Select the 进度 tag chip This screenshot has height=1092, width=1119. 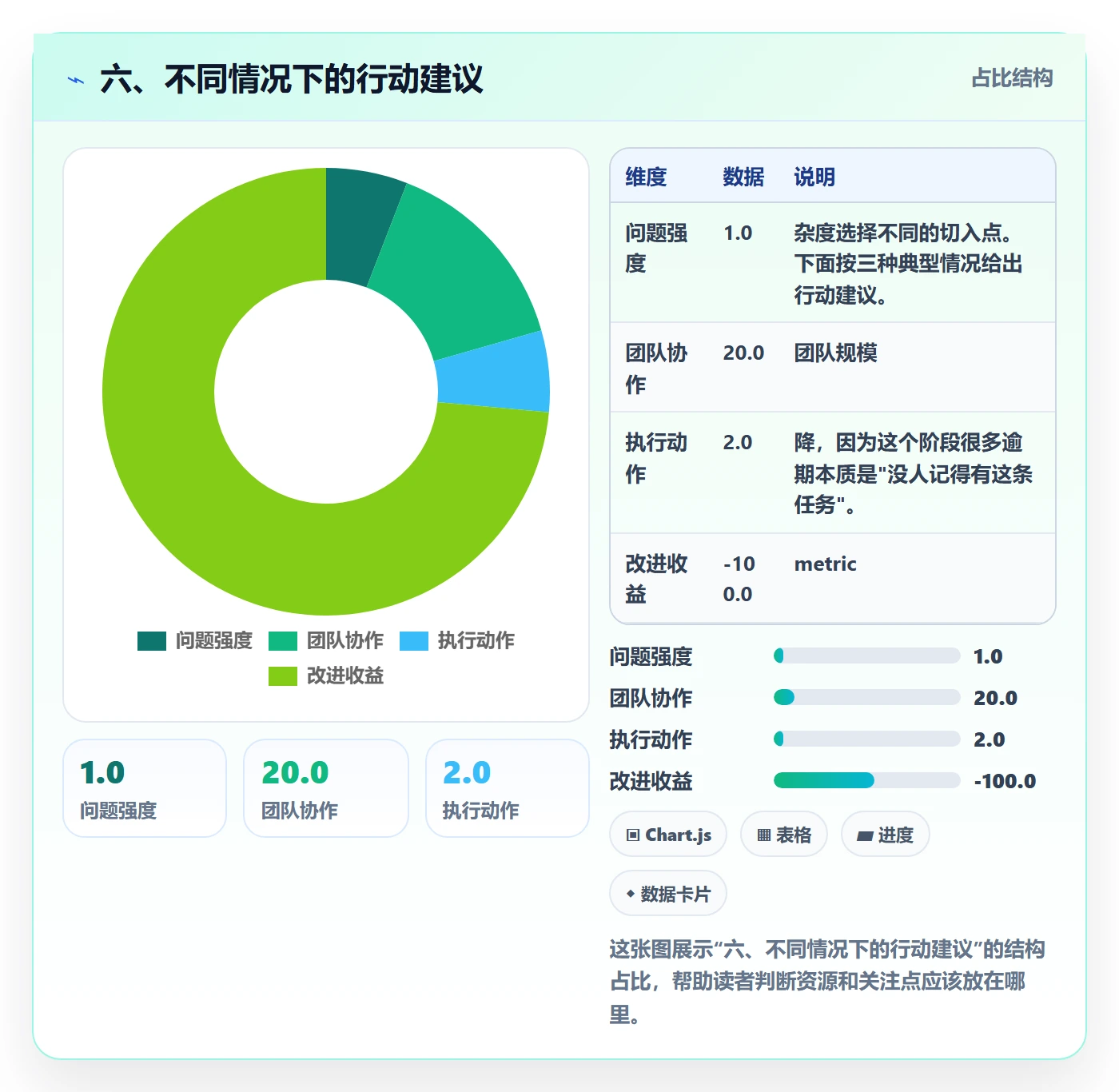click(x=885, y=835)
